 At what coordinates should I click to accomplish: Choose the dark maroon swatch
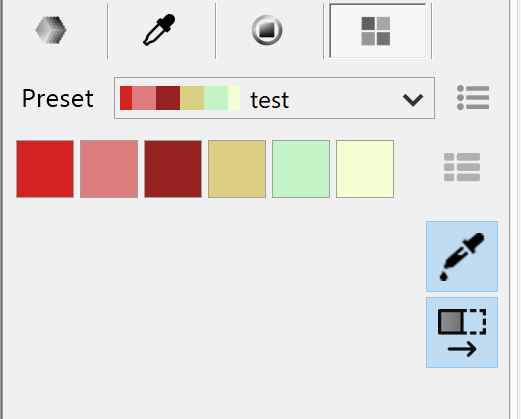(x=173, y=169)
